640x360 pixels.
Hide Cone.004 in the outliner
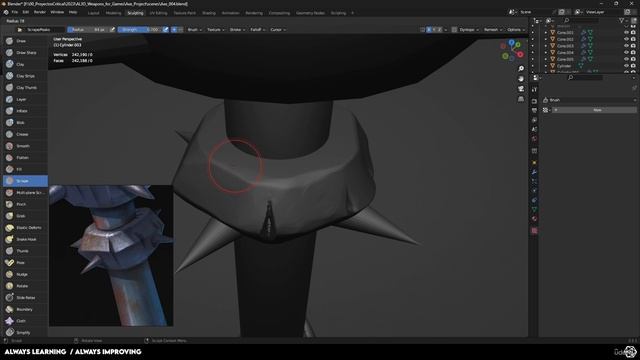[x=627, y=52]
